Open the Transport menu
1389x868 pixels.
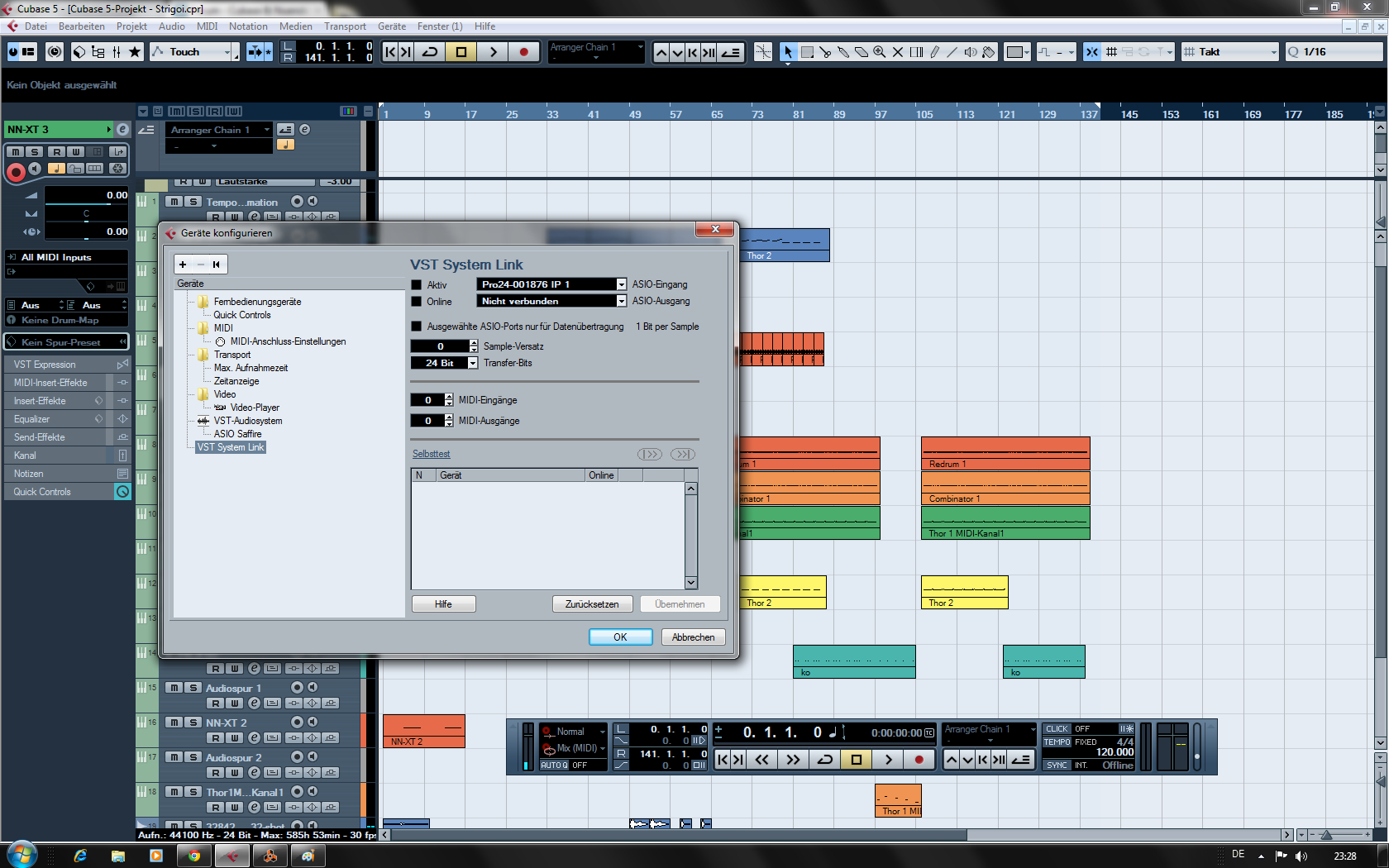pos(345,26)
